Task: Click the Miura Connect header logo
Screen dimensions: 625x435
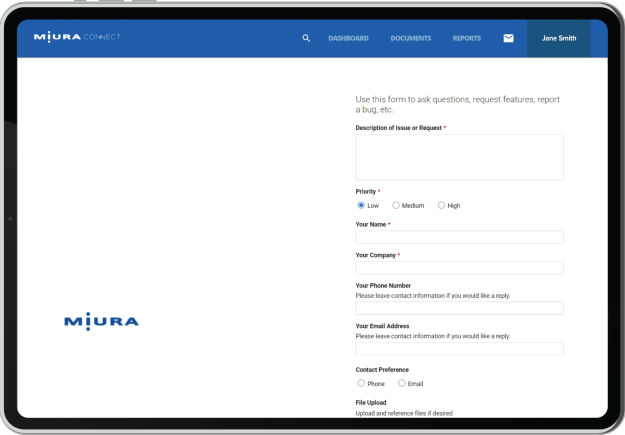Action: coord(77,37)
